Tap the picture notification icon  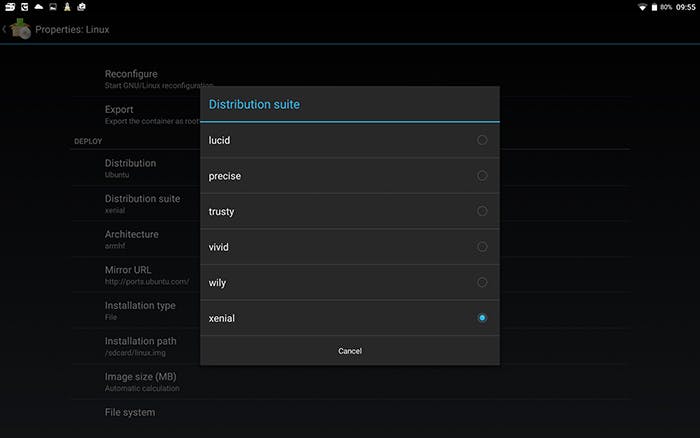click(81, 7)
